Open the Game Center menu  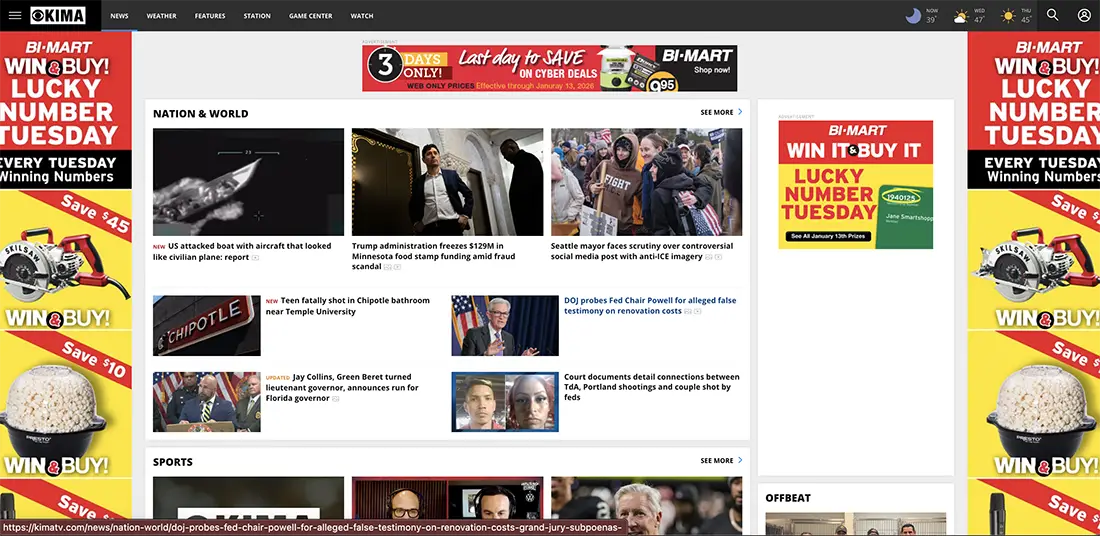click(311, 15)
